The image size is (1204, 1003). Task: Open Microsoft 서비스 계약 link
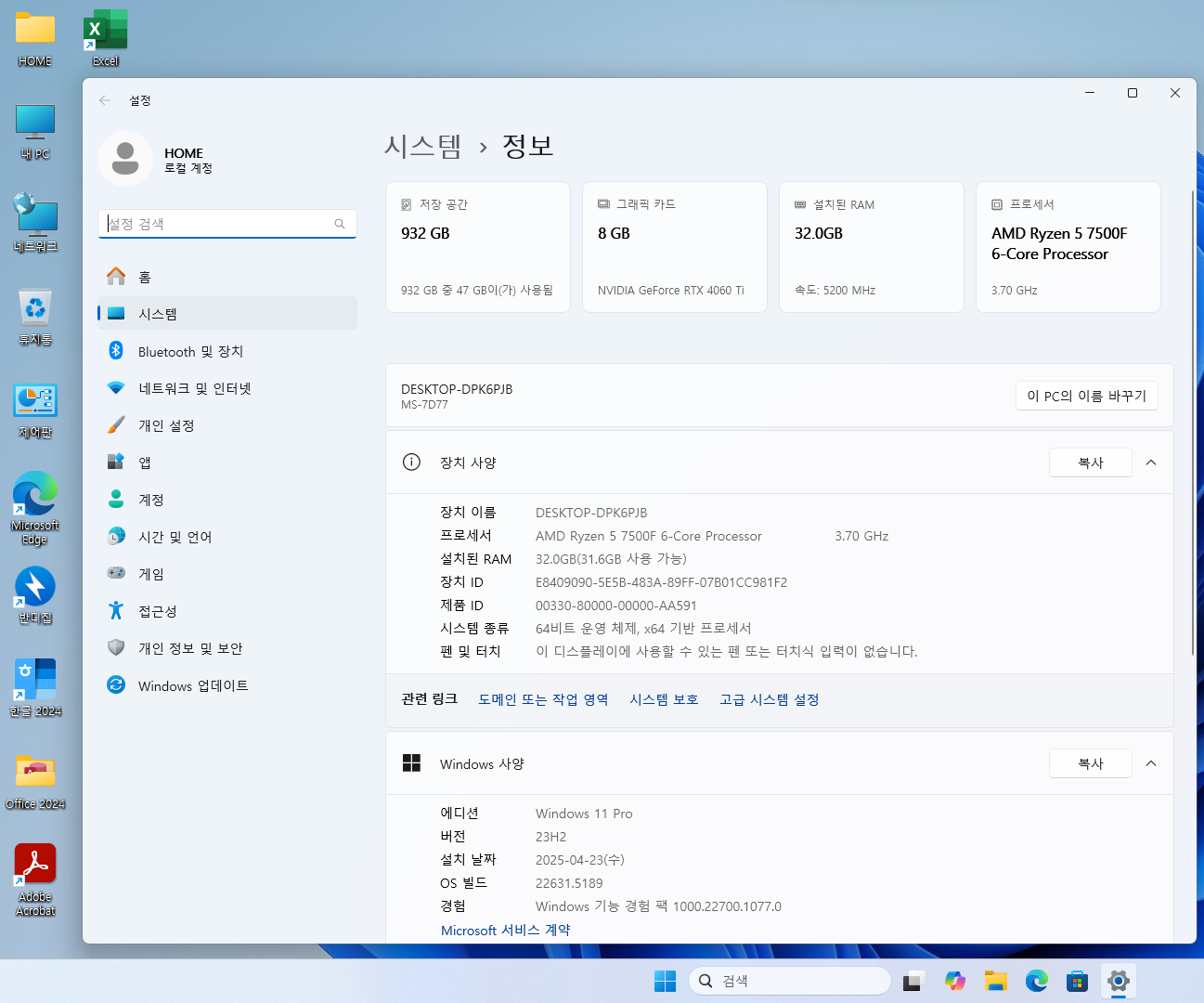506,930
